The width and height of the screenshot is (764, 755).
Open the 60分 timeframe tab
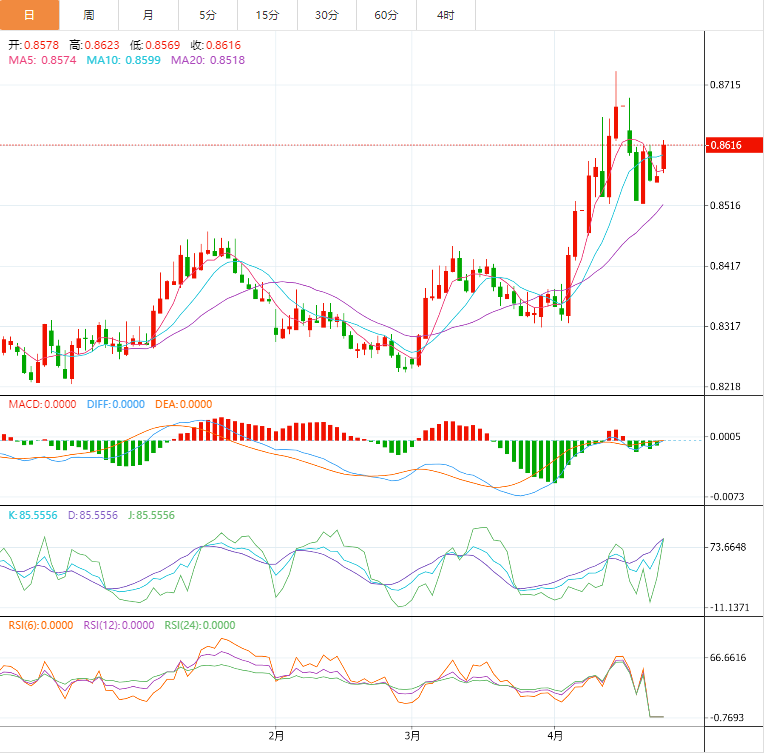pyautogui.click(x=385, y=15)
